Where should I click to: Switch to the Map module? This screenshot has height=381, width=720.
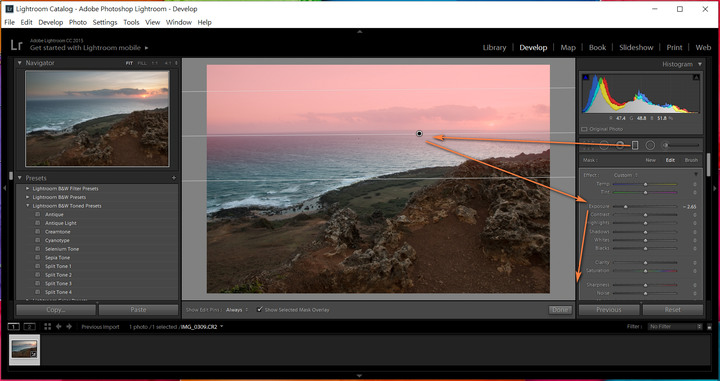point(568,47)
